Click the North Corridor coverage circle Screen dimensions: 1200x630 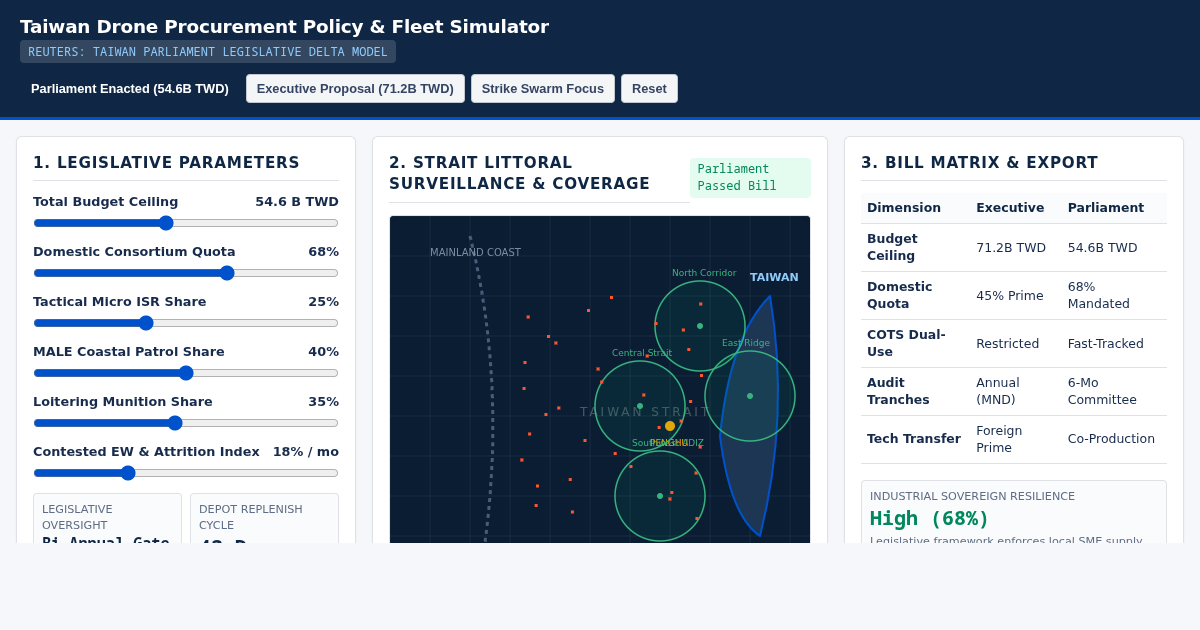click(700, 326)
